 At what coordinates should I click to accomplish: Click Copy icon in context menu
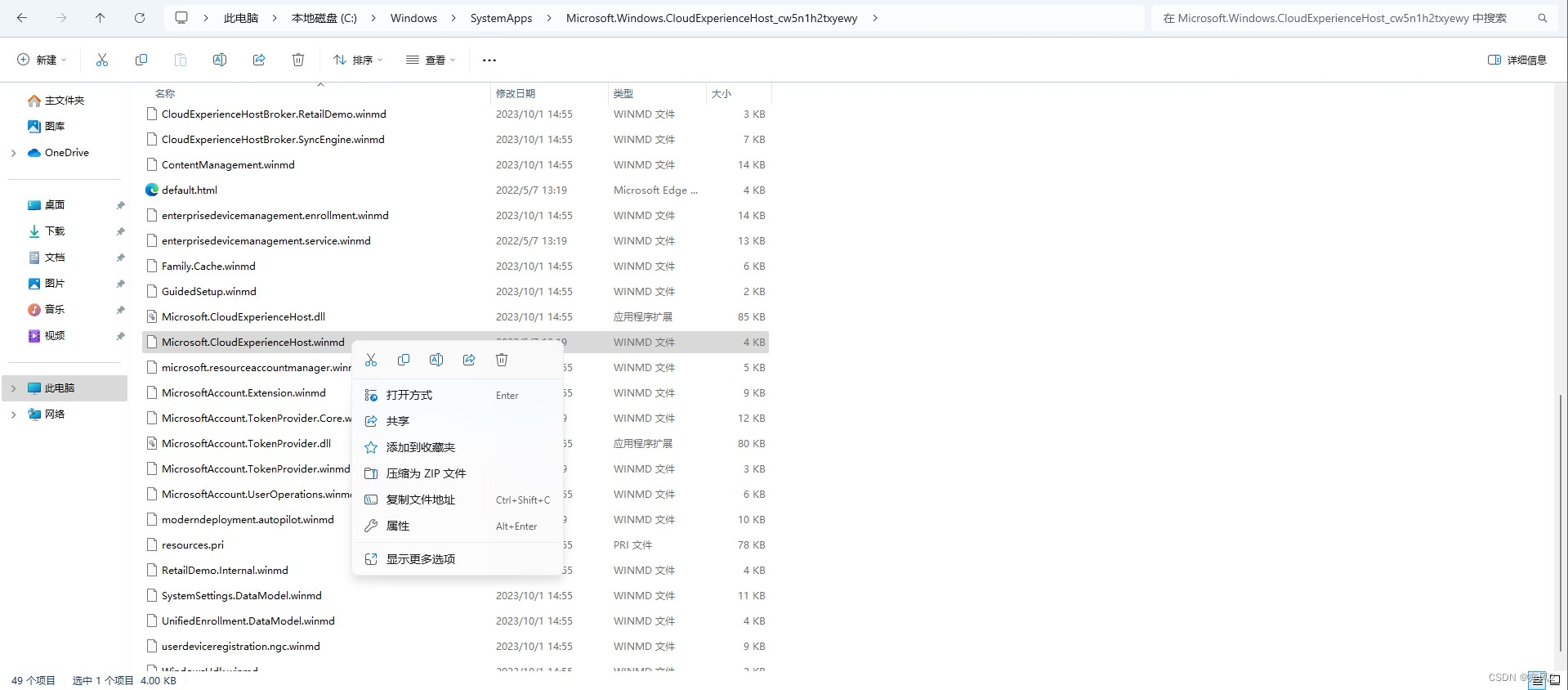click(404, 360)
